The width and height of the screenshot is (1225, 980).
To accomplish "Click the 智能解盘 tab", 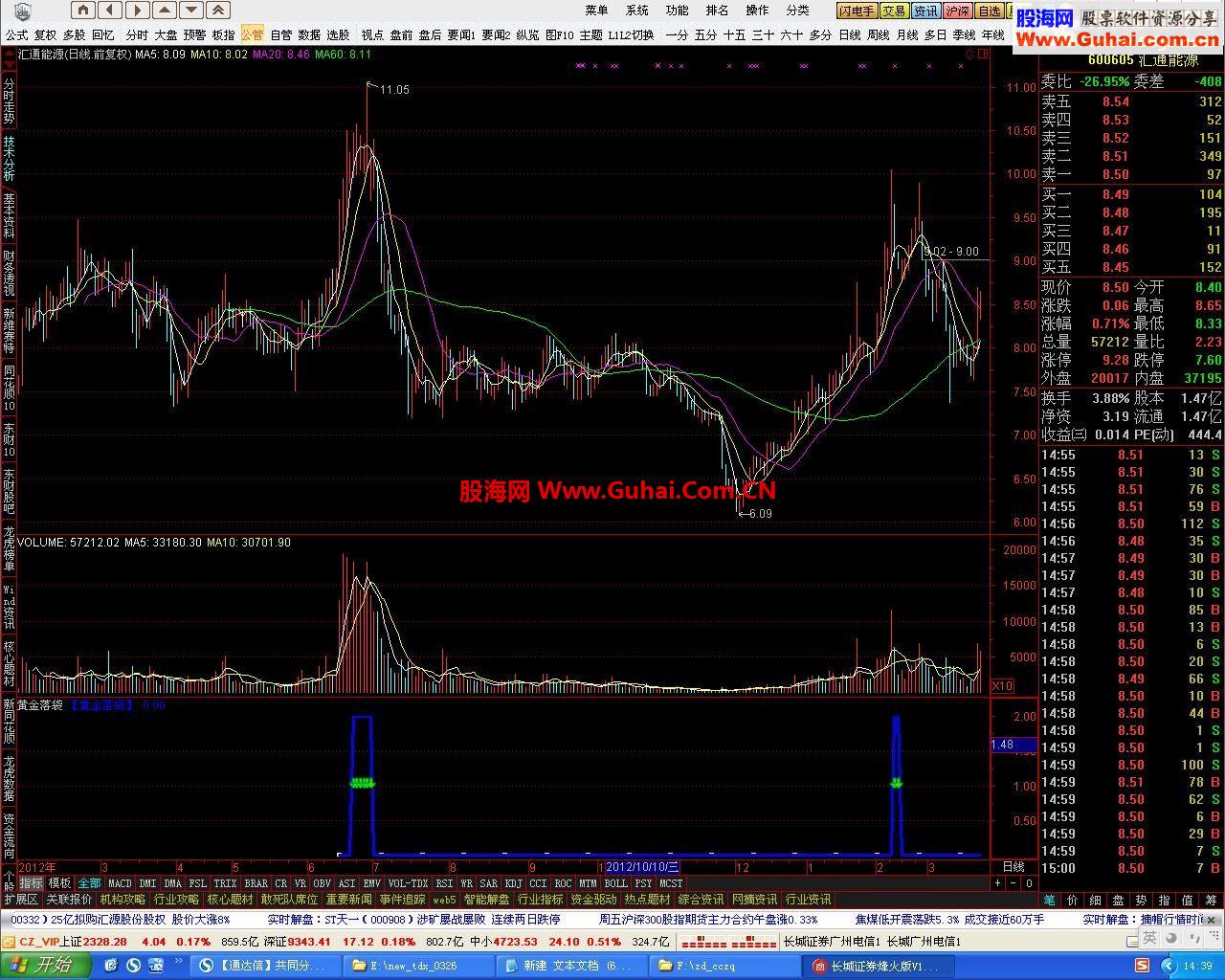I will point(486,900).
